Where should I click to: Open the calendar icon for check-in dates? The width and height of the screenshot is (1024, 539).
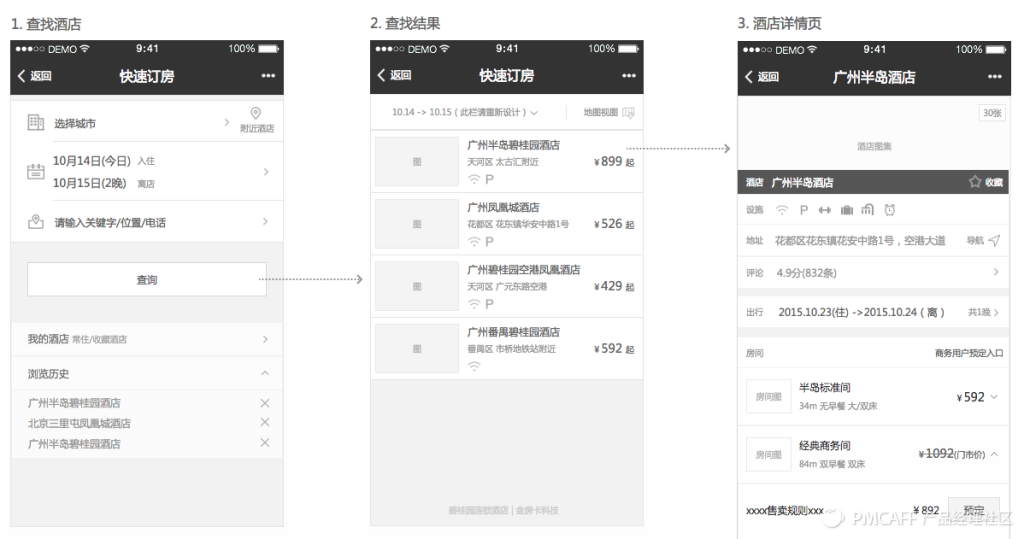coord(35,172)
